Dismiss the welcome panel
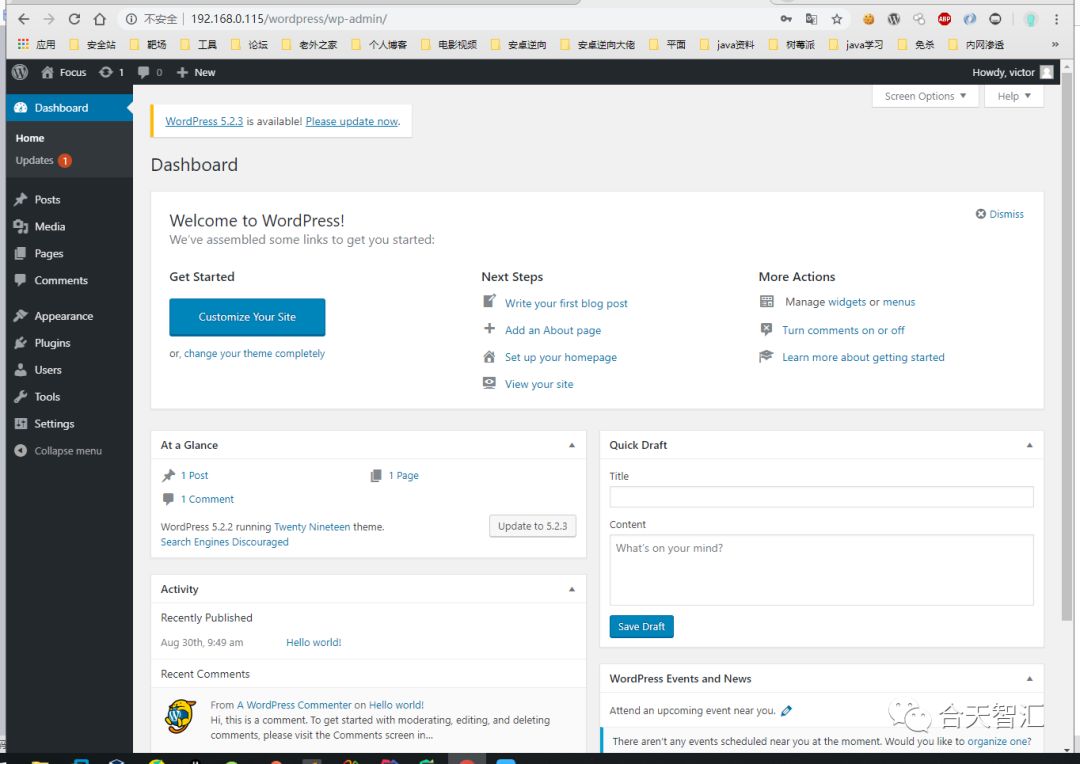 999,214
